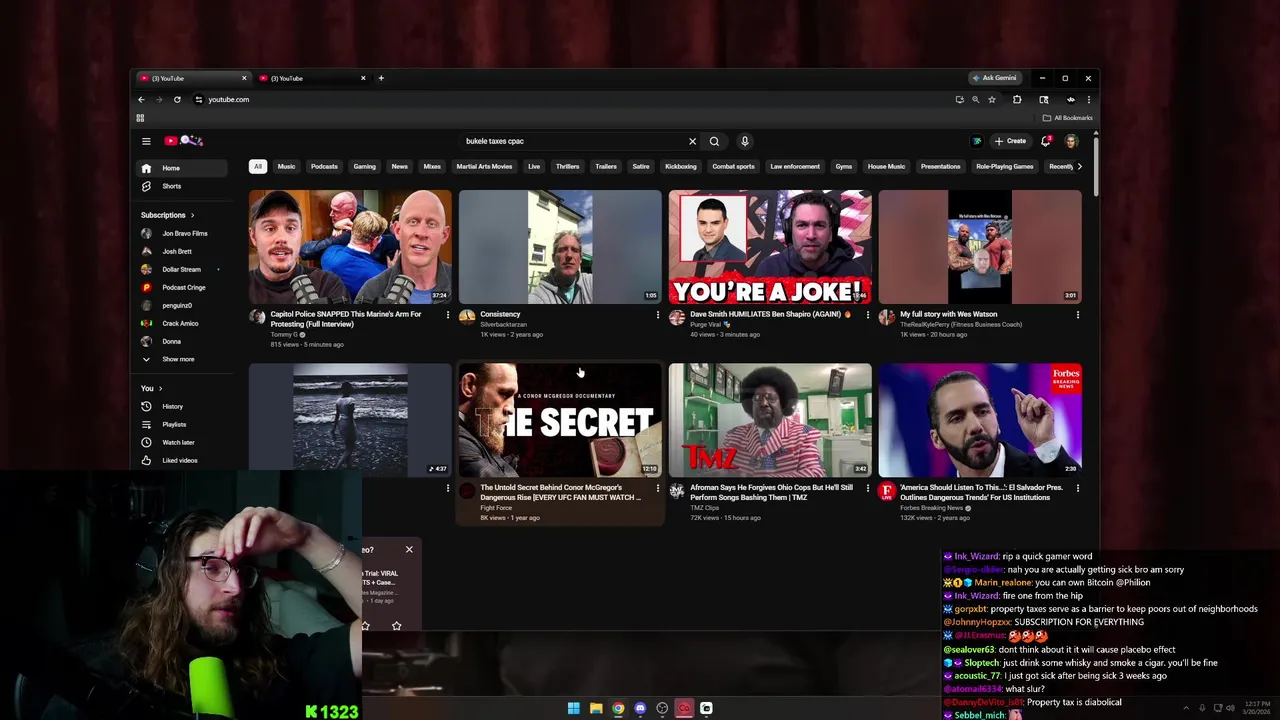This screenshot has height=720, width=1280.
Task: Open options for El Salvador Pres. video
Action: click(x=1077, y=488)
